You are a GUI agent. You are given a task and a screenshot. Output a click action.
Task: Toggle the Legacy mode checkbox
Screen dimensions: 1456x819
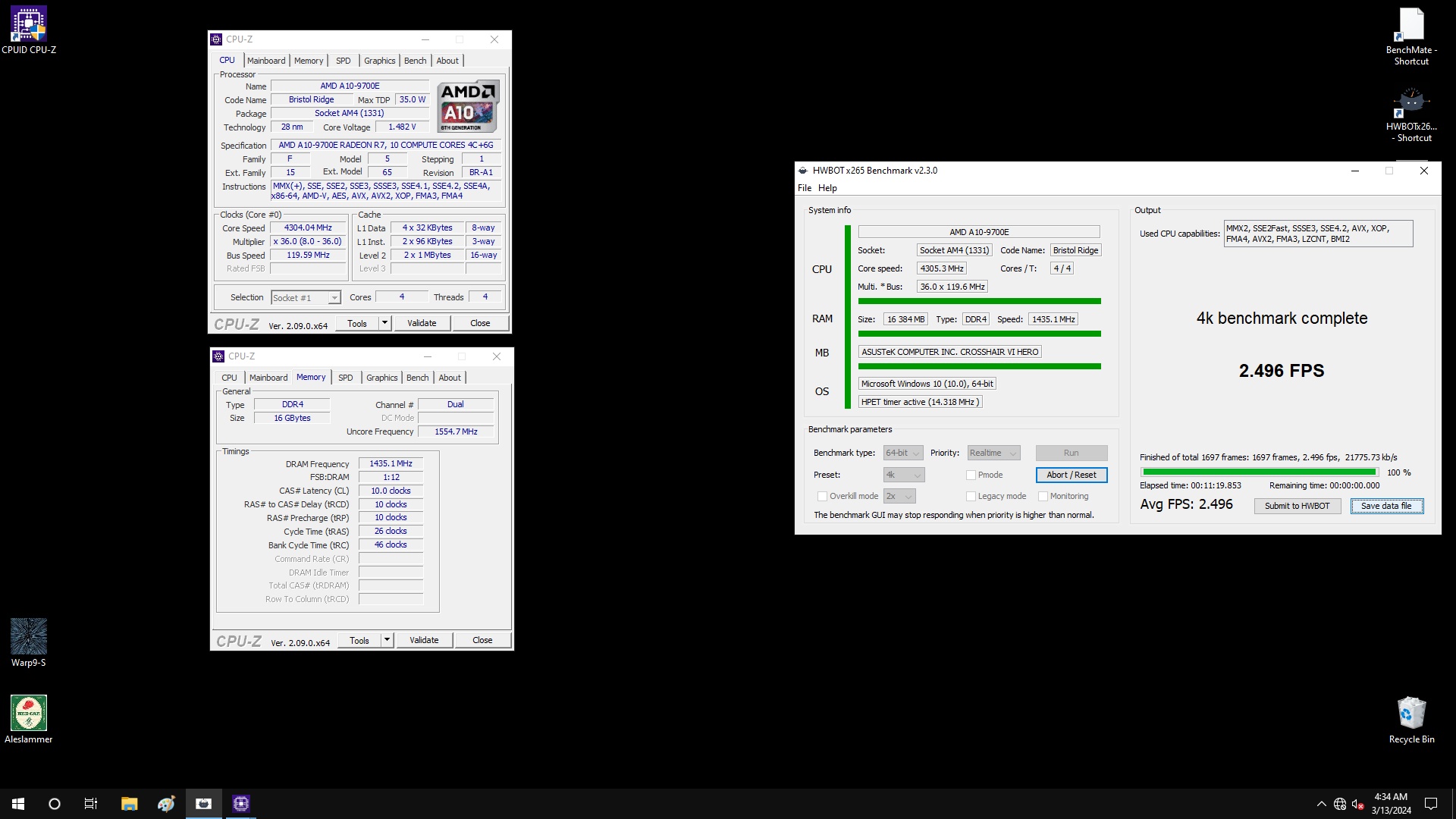point(971,496)
